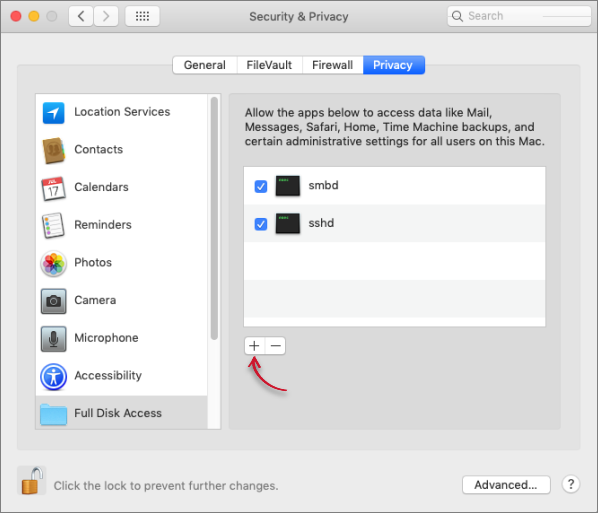
Task: Click the Accessibility icon in sidebar
Action: pos(53,377)
